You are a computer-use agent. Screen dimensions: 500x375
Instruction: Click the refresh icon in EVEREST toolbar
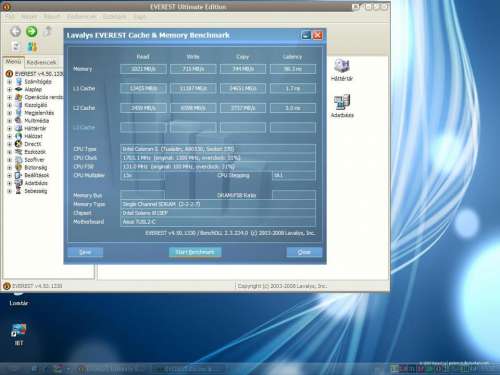point(16,47)
